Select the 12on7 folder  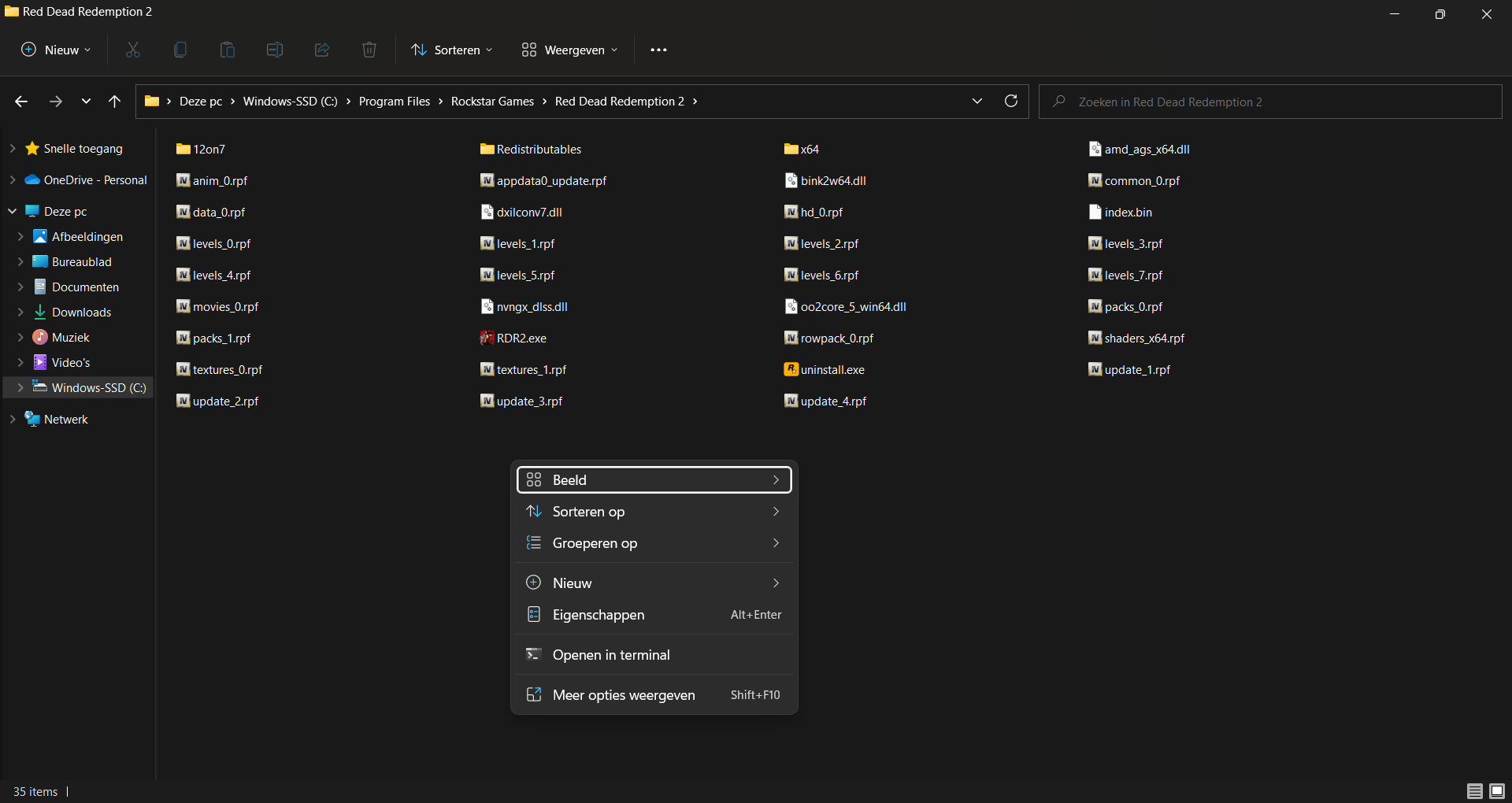pyautogui.click(x=201, y=149)
